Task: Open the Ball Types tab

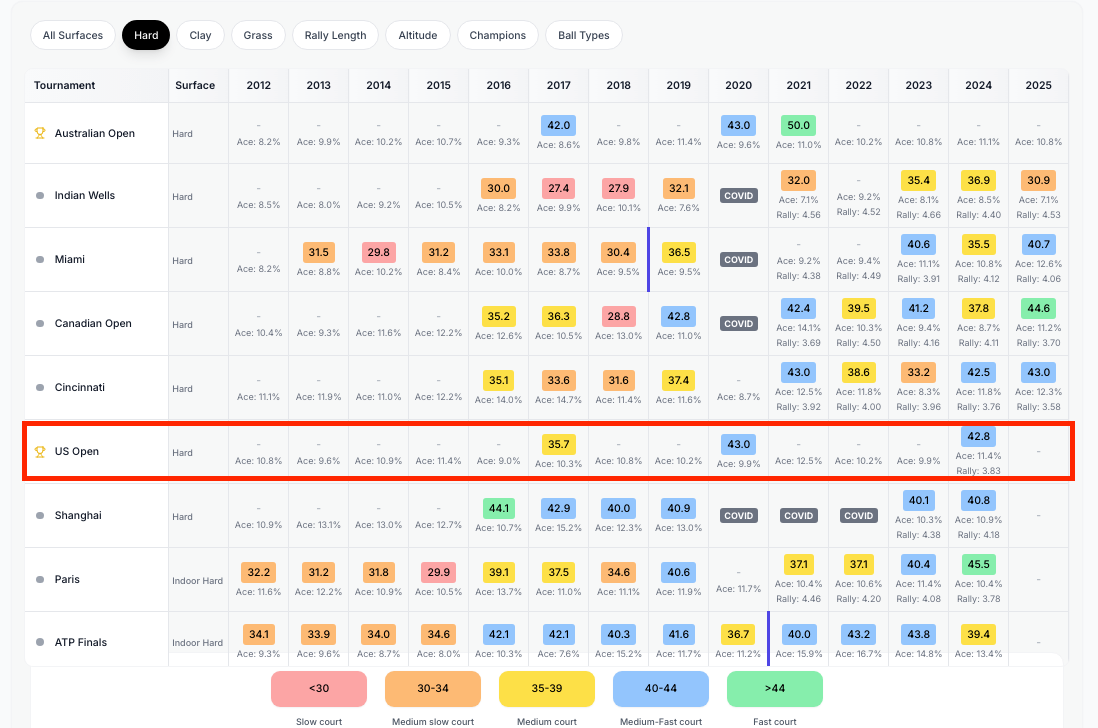Action: coord(583,35)
